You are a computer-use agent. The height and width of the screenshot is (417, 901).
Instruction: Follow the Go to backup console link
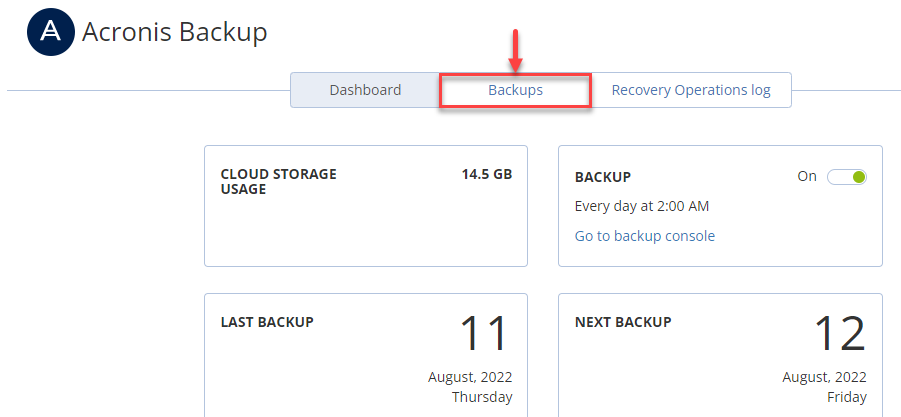(x=644, y=236)
